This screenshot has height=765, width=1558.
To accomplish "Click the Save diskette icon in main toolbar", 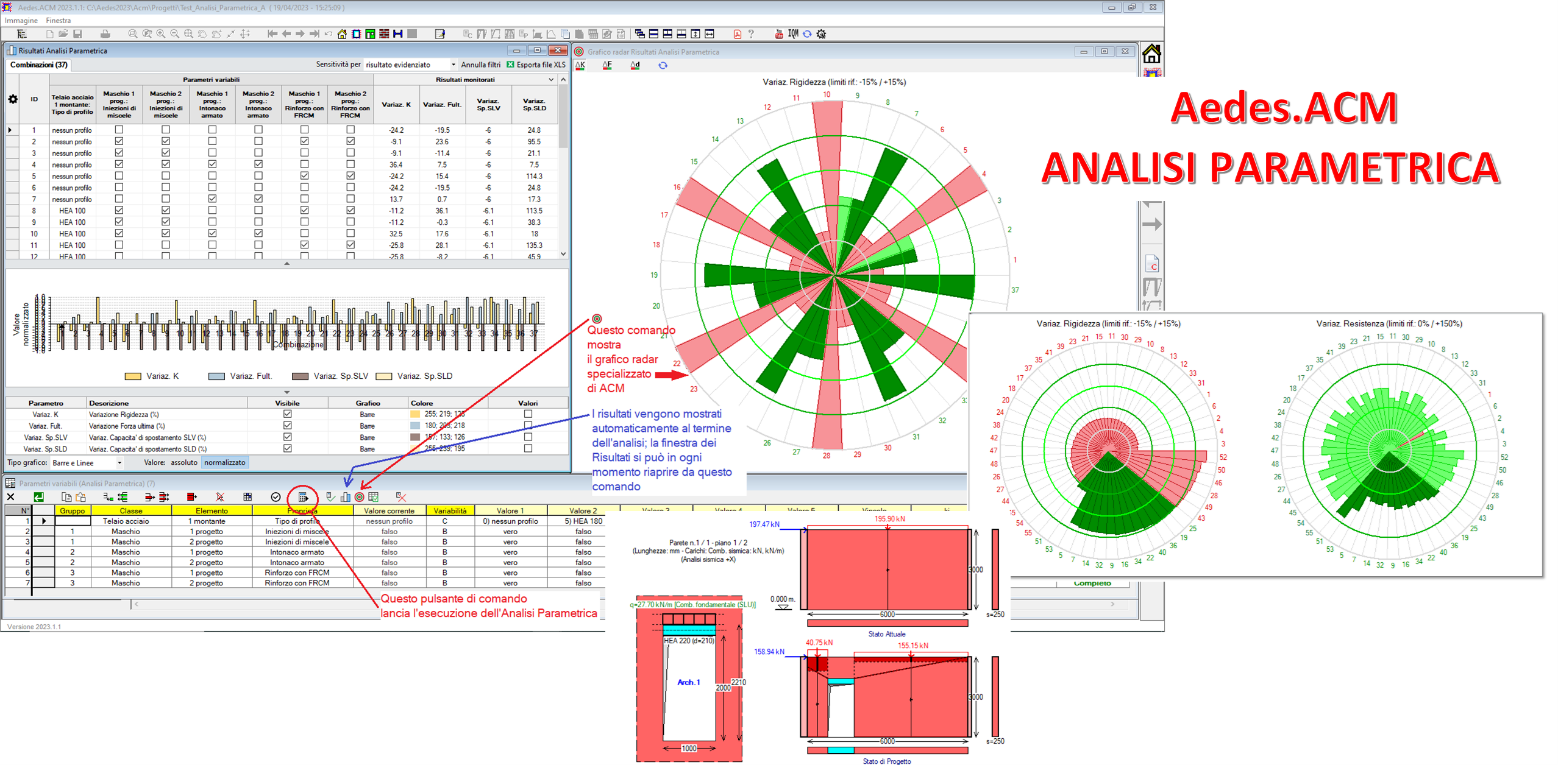I will point(77,33).
